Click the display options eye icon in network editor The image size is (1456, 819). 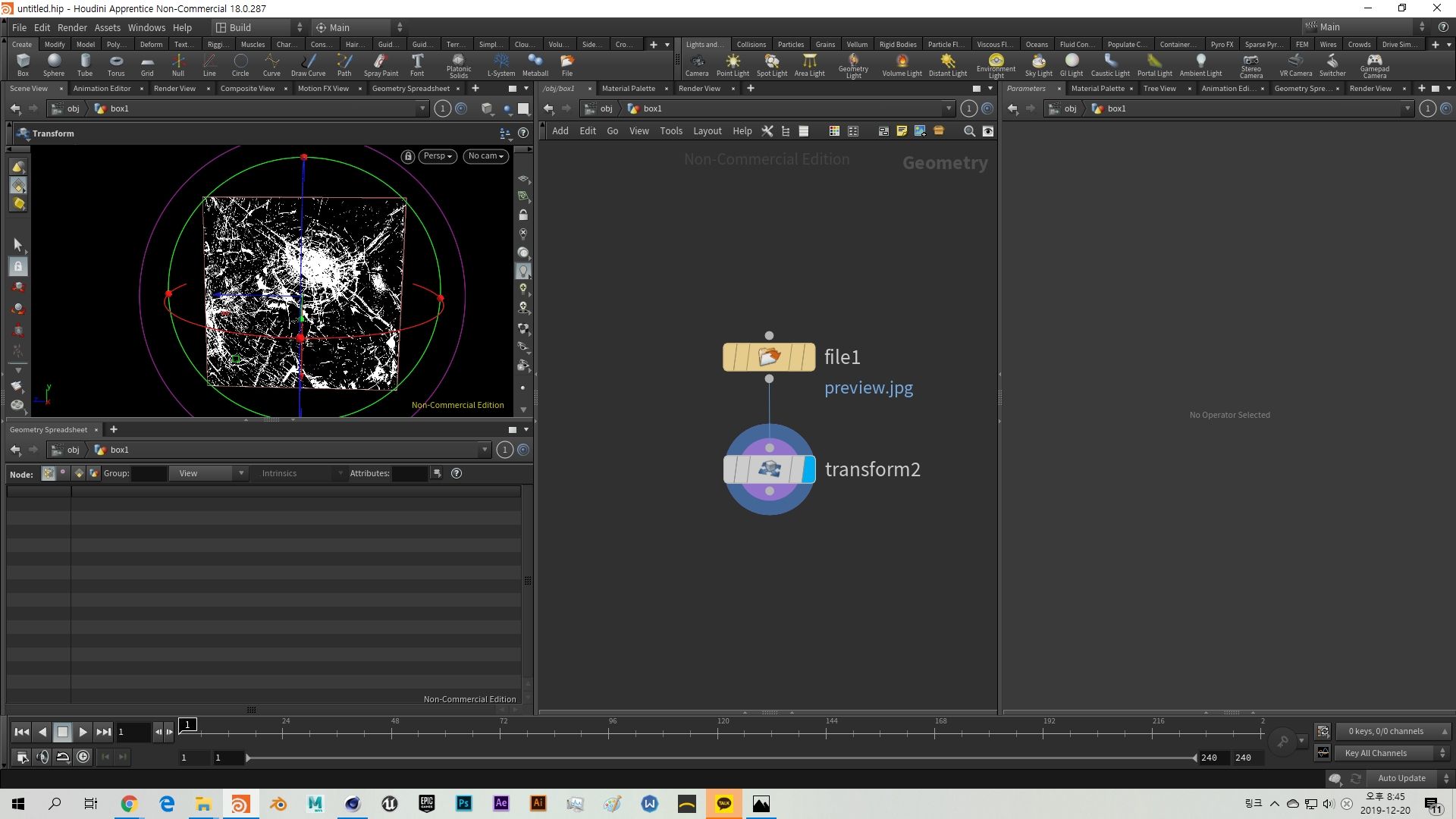click(987, 131)
